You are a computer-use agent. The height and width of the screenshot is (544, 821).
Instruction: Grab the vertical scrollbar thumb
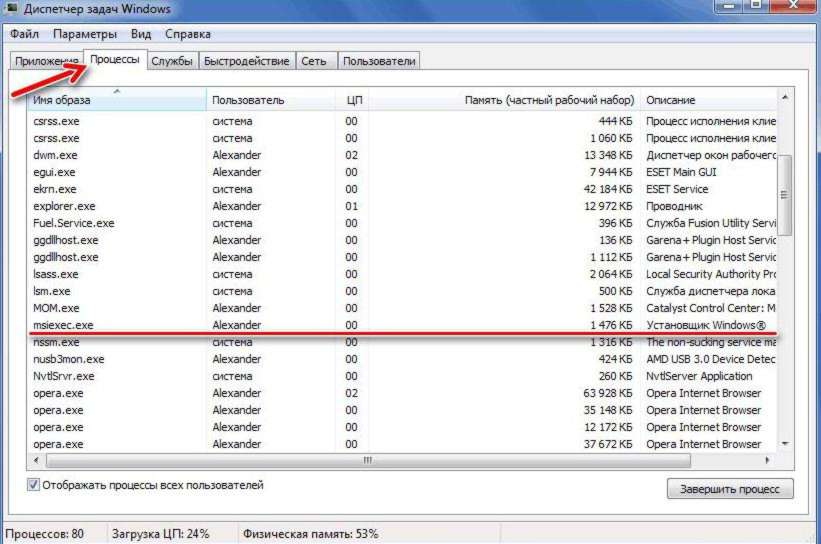coord(784,195)
